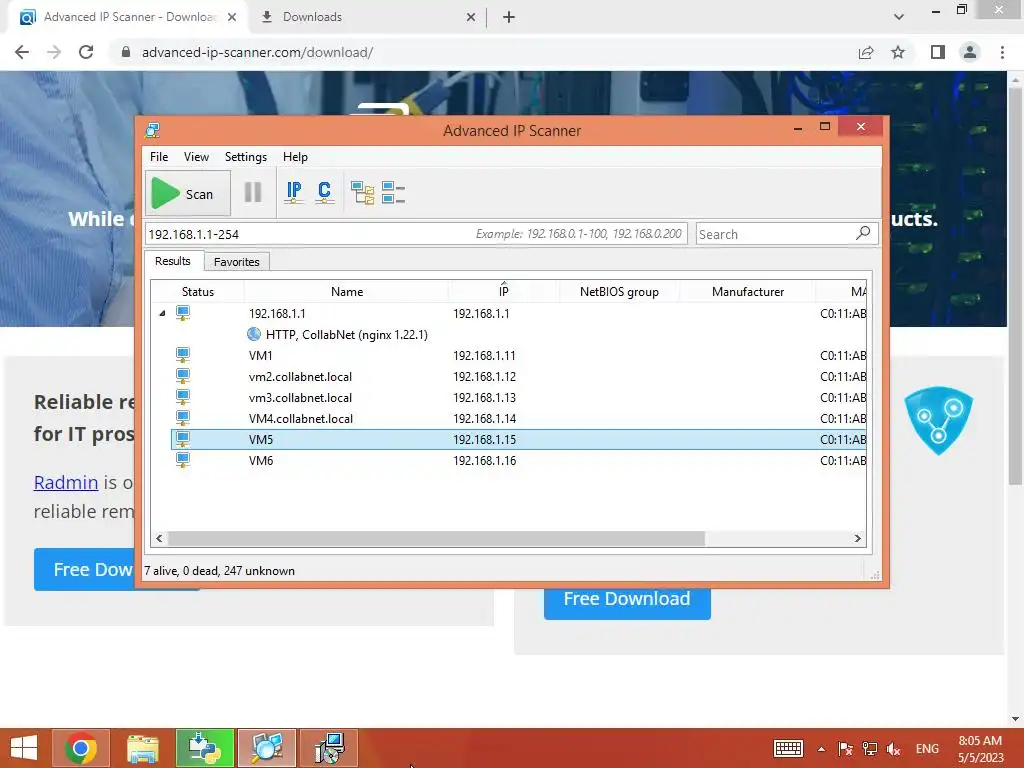Viewport: 1024px width, 768px height.
Task: Click the right Free Download button on webpage
Action: pos(627,599)
